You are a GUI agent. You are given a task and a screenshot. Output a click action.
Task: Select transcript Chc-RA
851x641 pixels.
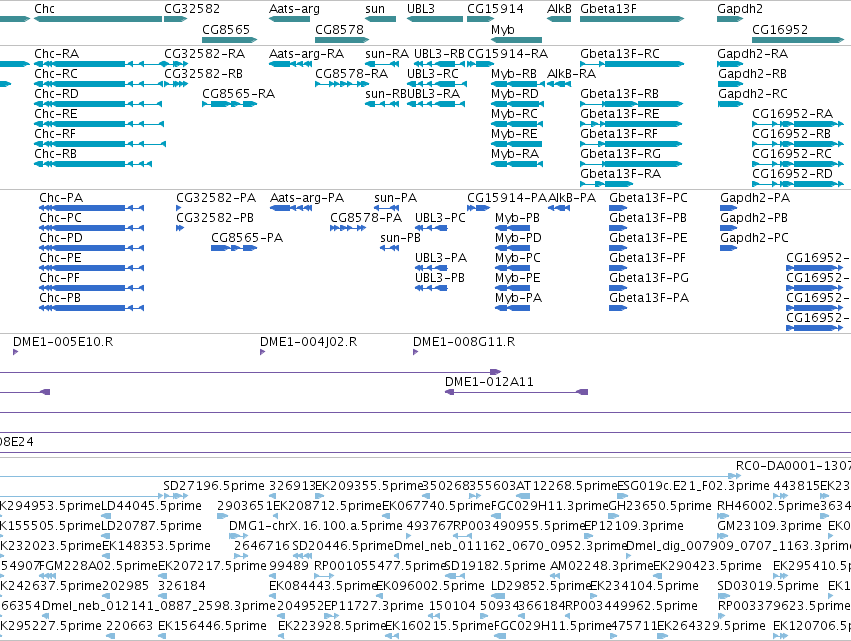pos(99,64)
